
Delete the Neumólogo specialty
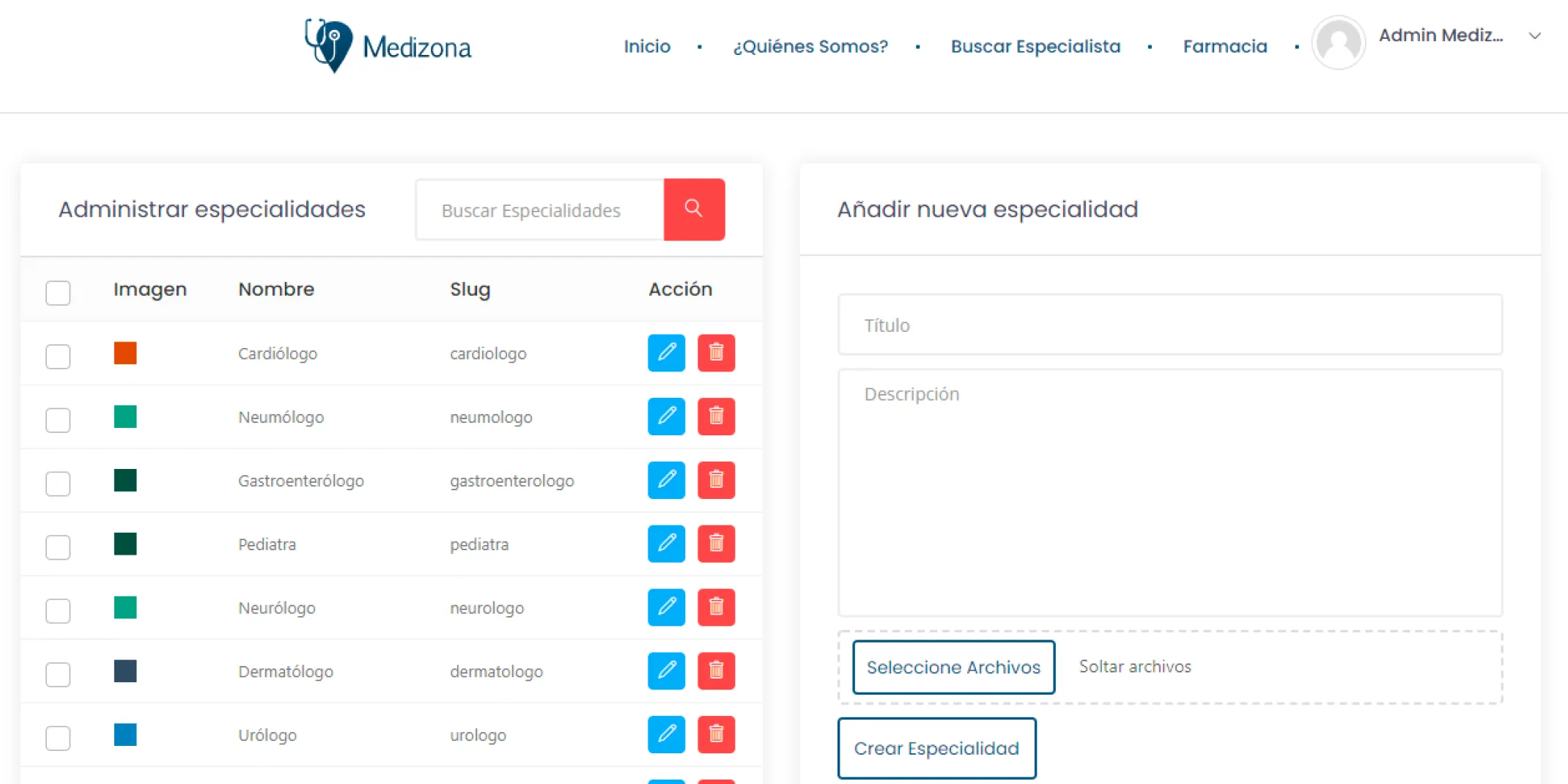coord(716,417)
